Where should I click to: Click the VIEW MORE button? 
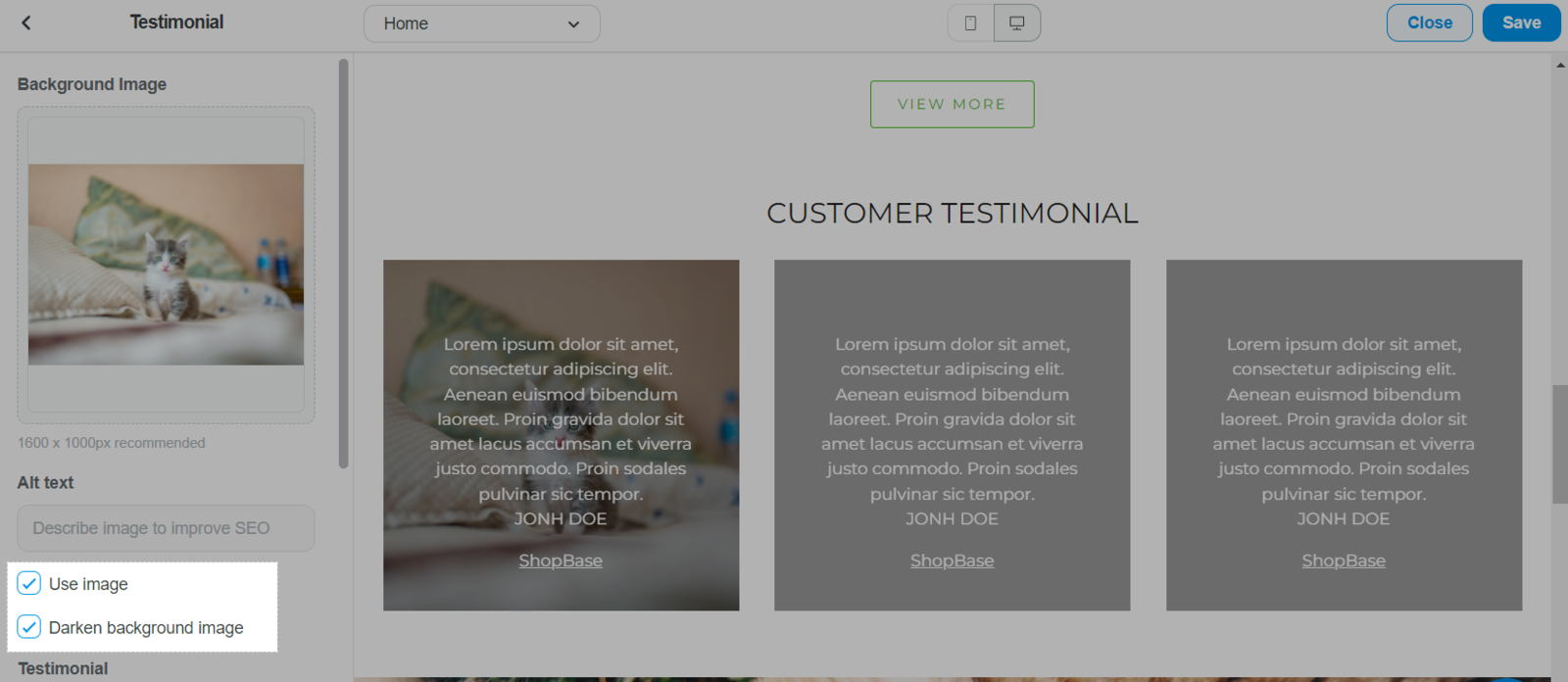click(953, 104)
